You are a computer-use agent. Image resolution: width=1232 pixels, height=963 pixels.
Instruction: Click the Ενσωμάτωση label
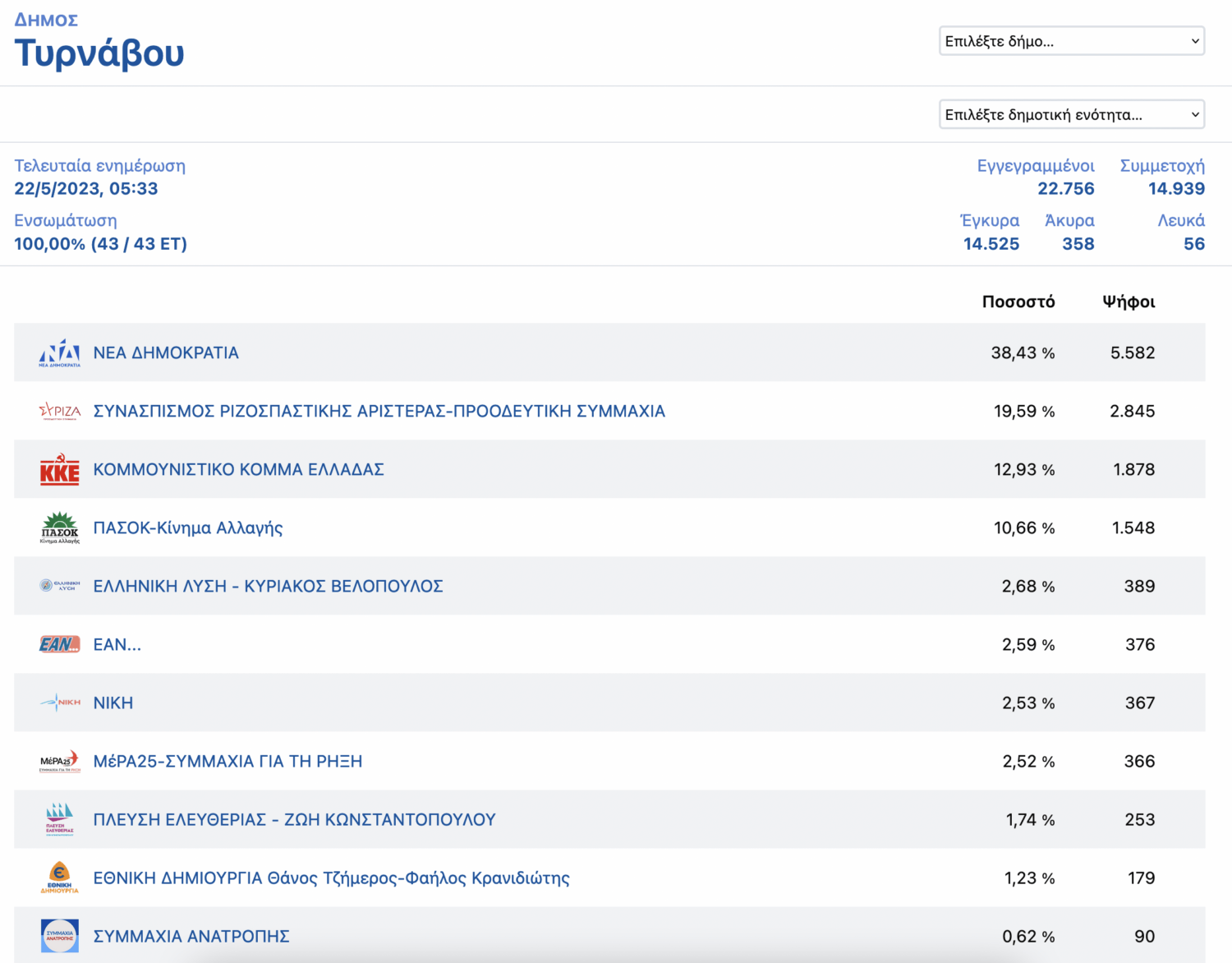[x=66, y=220]
